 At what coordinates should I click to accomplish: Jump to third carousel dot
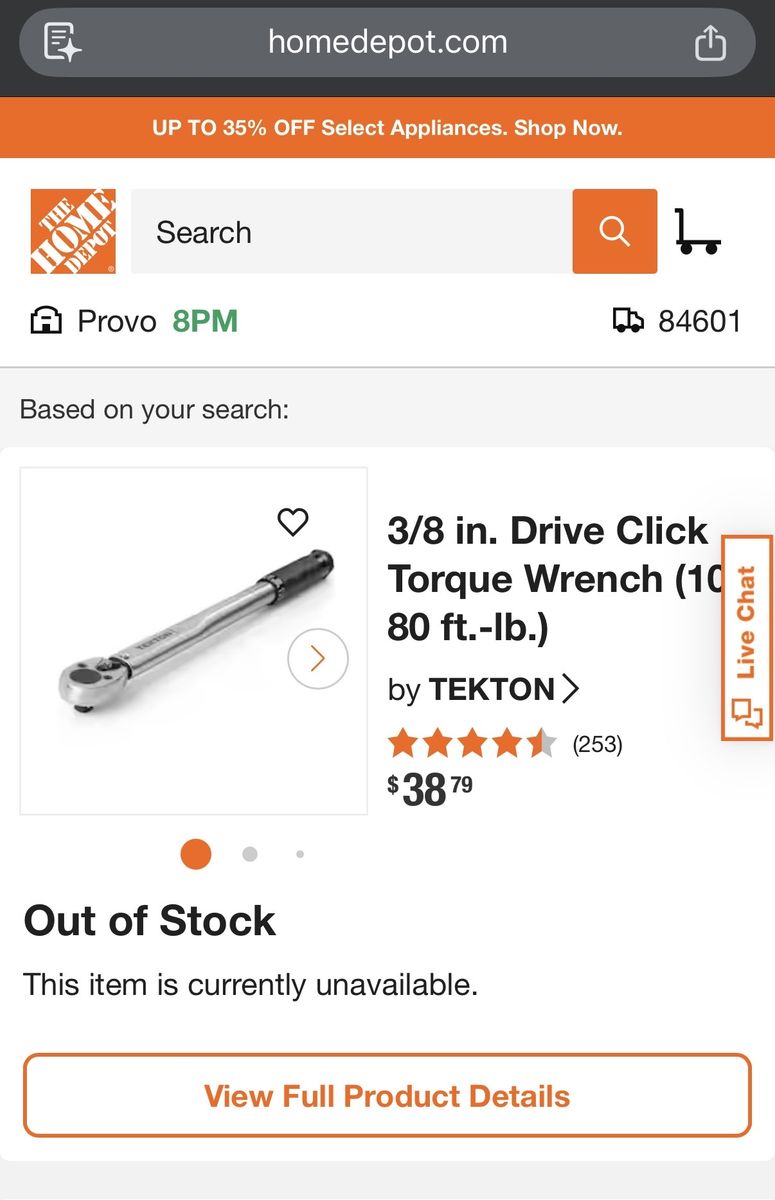tap(300, 854)
